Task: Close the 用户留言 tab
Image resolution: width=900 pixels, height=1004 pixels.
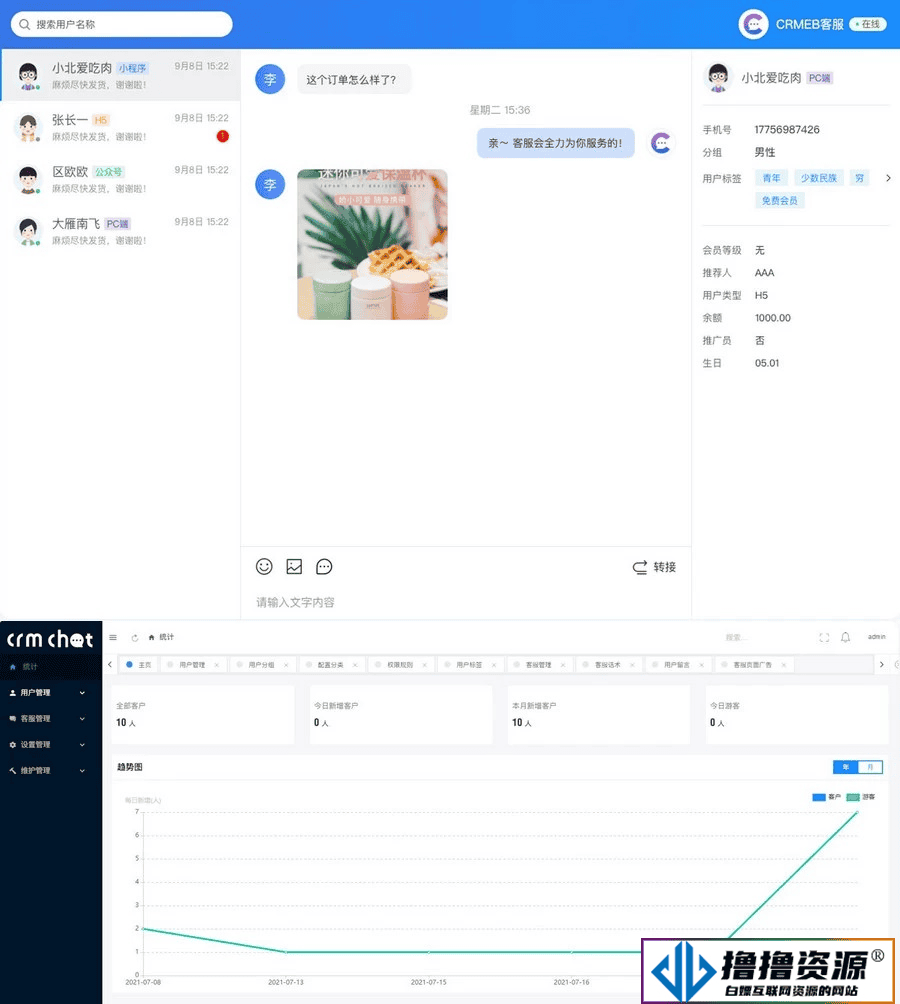Action: coord(702,665)
